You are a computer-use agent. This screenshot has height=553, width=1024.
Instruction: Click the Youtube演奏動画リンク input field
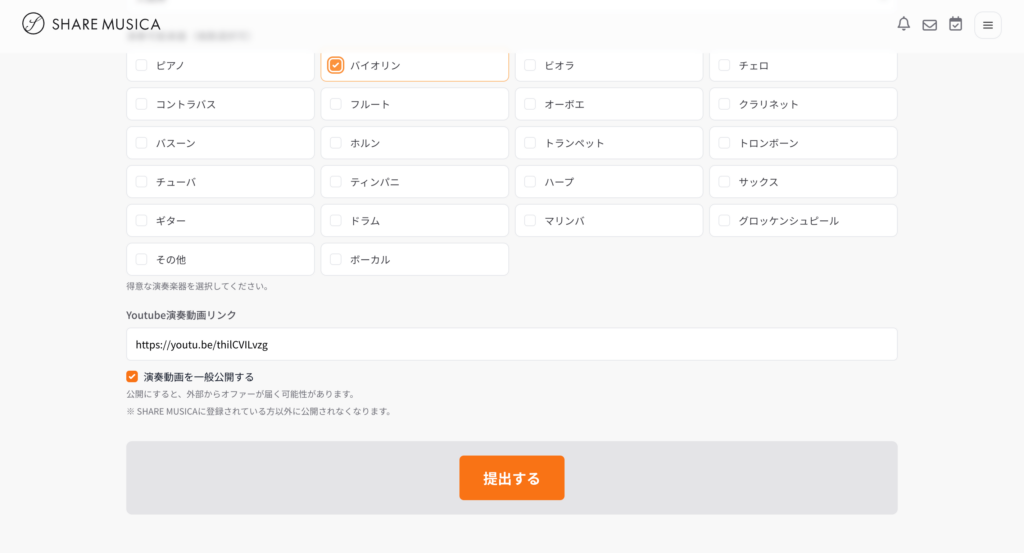511,344
